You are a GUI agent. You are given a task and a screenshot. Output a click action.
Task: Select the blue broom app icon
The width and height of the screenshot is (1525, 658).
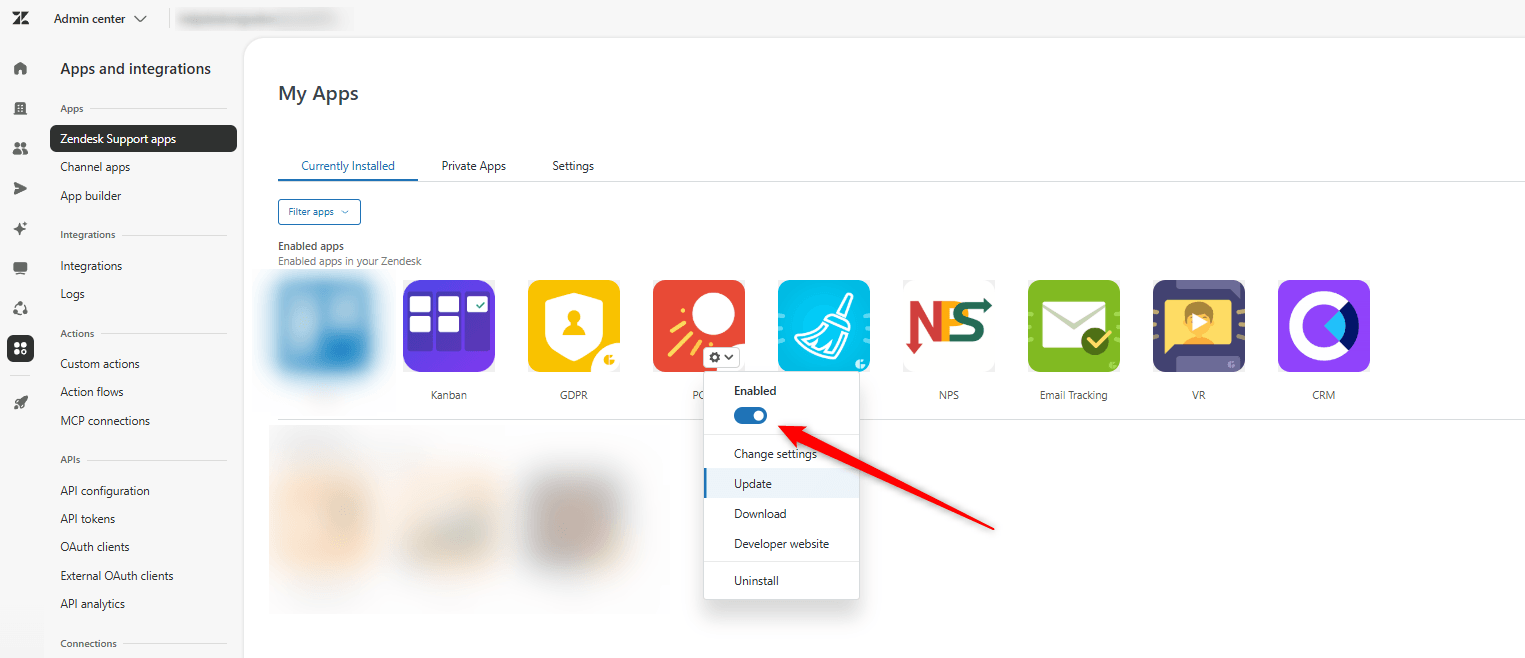coord(824,326)
